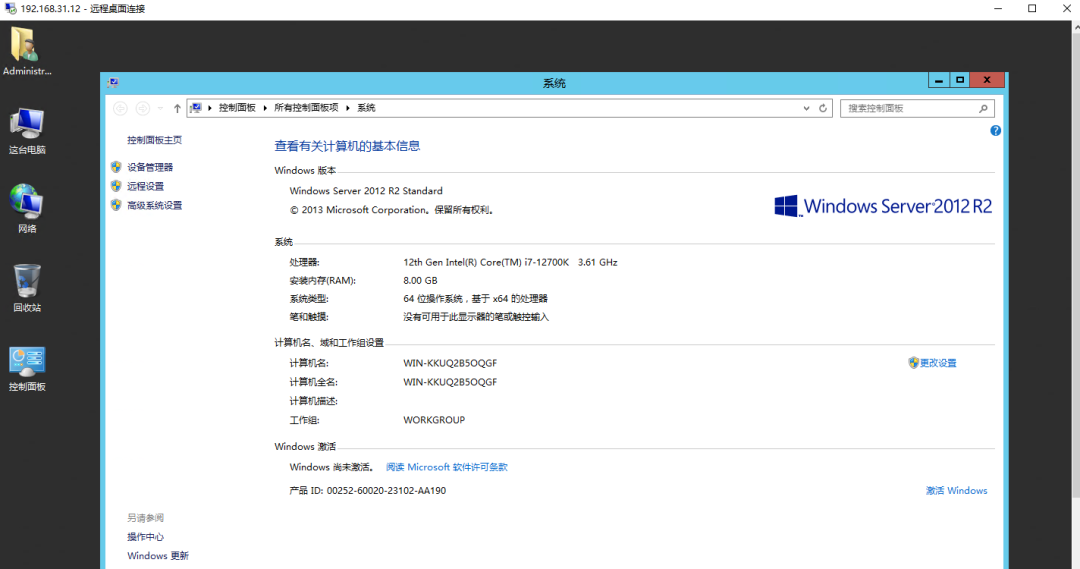
Task: Open 远程设置 link
Action: click(145, 187)
